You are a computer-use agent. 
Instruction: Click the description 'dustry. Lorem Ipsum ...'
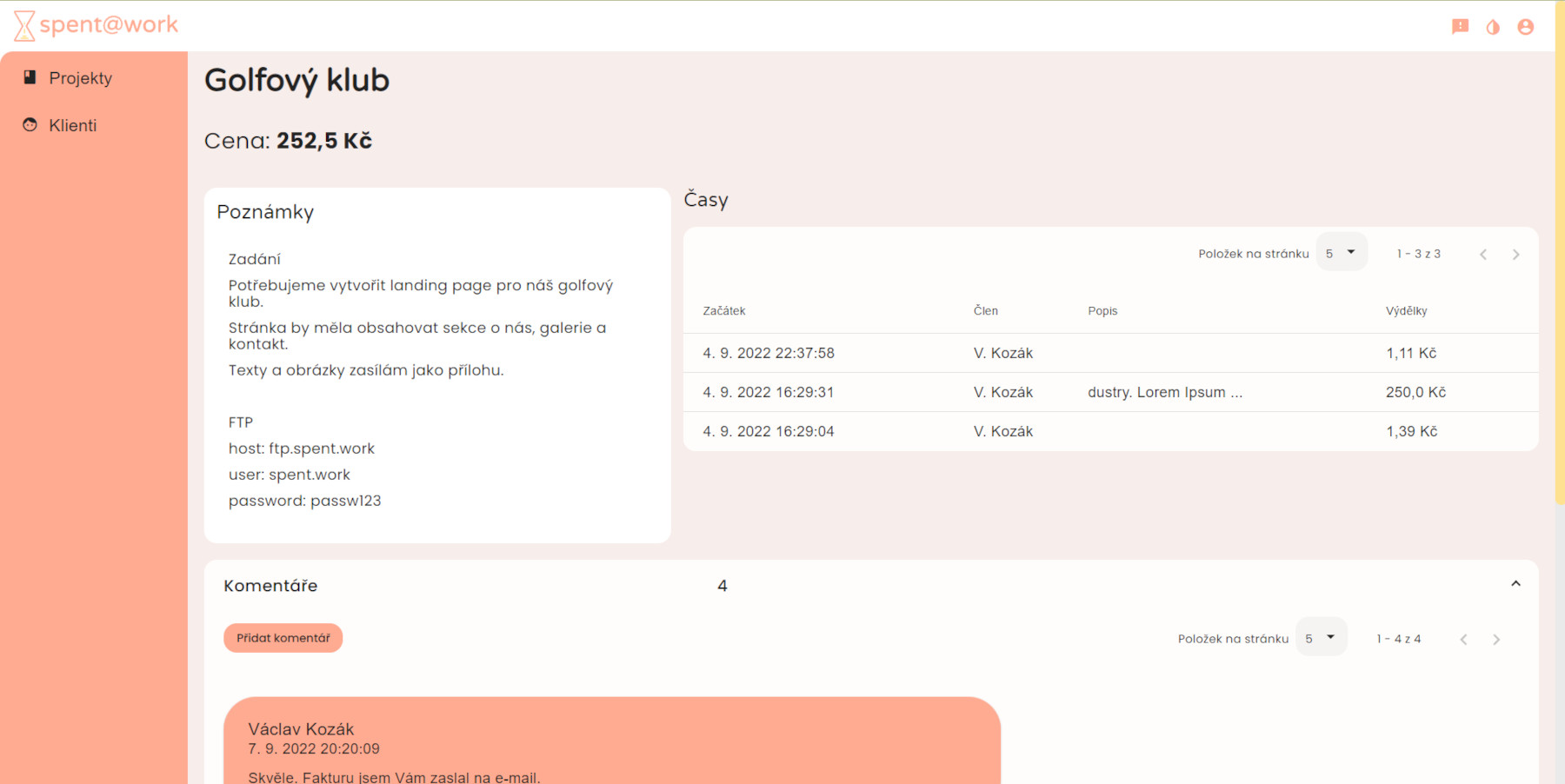click(1165, 392)
